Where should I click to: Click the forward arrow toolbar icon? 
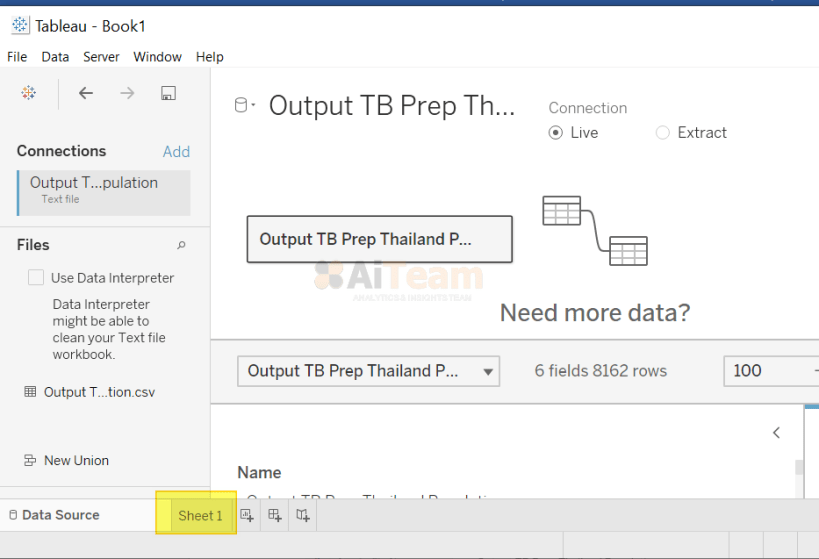coord(127,93)
